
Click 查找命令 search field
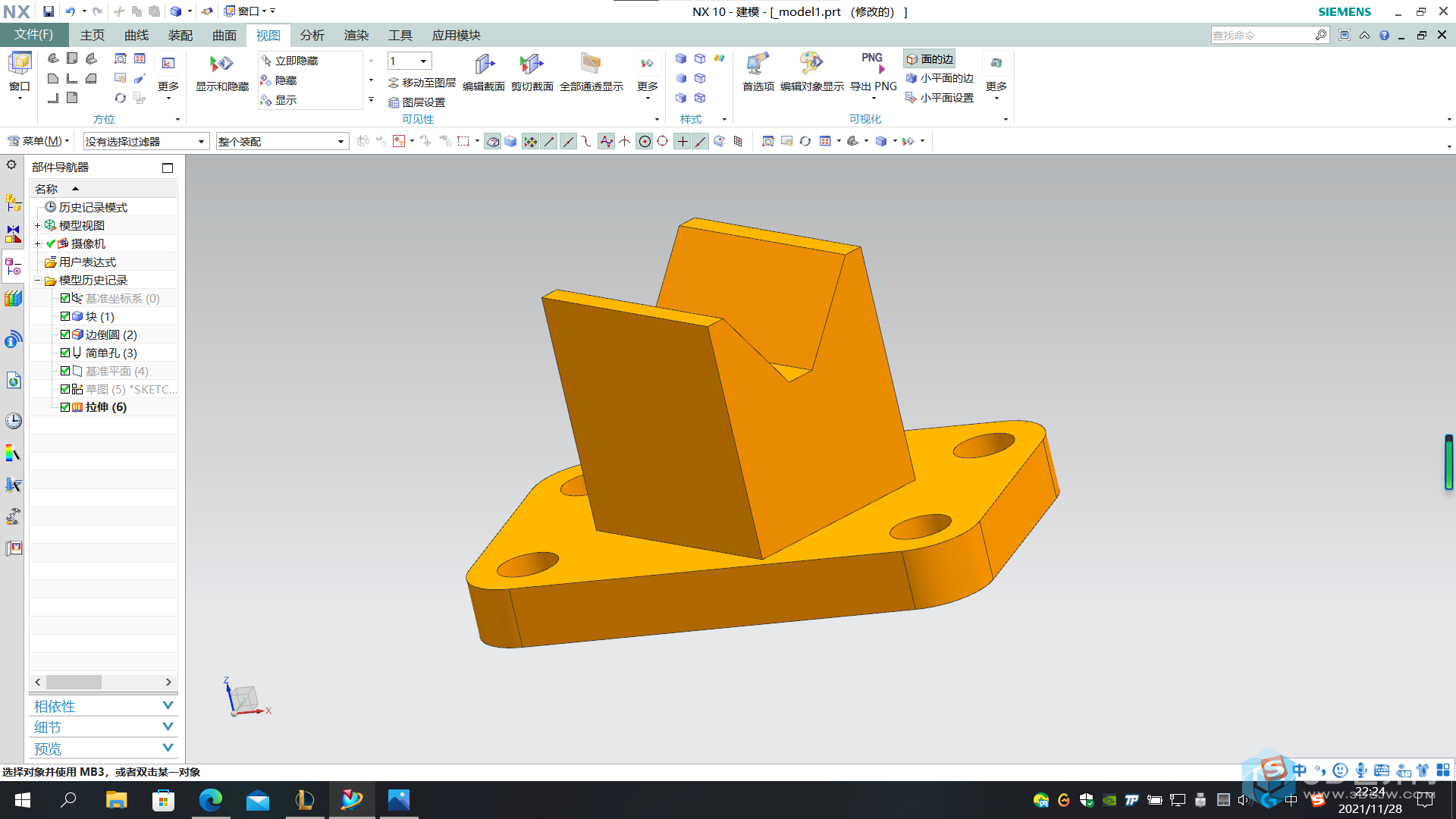click(1262, 35)
